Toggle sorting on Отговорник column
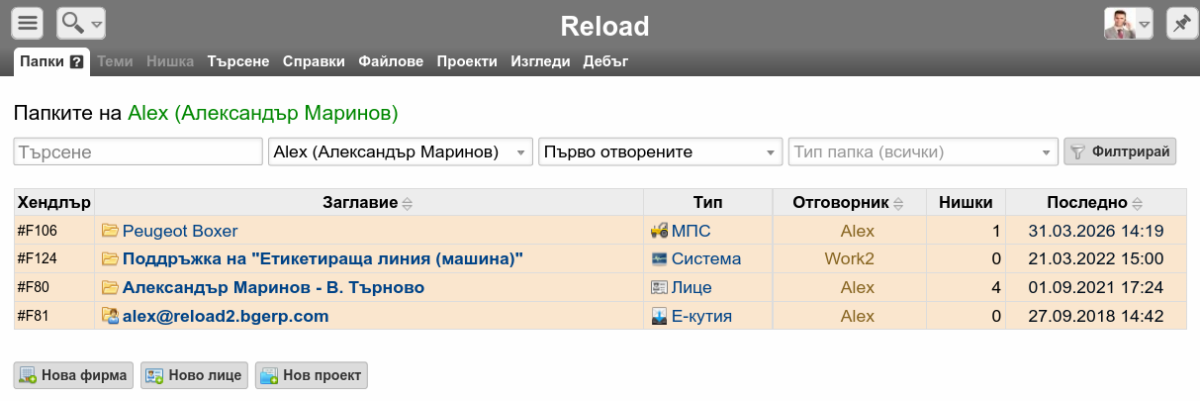The height and width of the screenshot is (401, 1200). 898,203
